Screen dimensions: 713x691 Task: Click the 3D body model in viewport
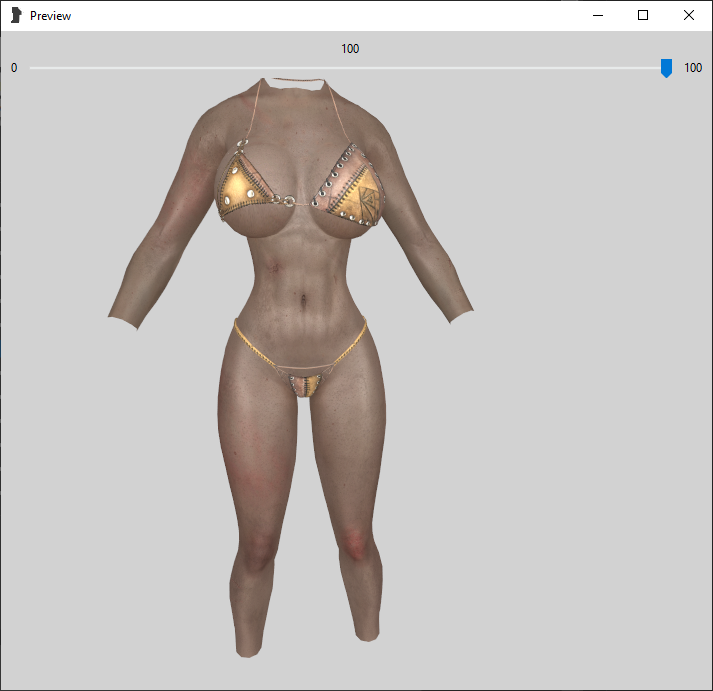pos(291,367)
